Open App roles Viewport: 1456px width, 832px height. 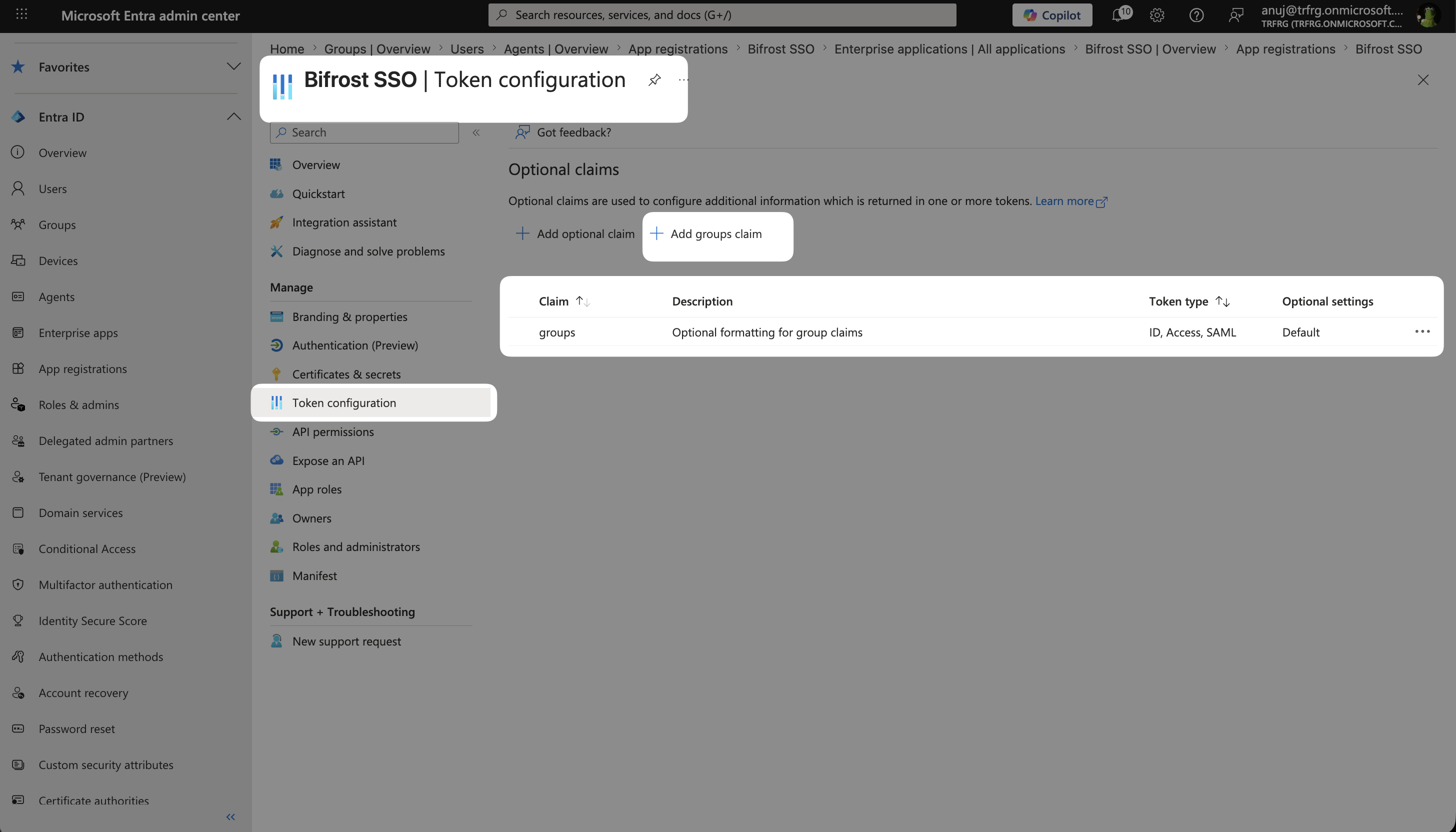pyautogui.click(x=316, y=489)
